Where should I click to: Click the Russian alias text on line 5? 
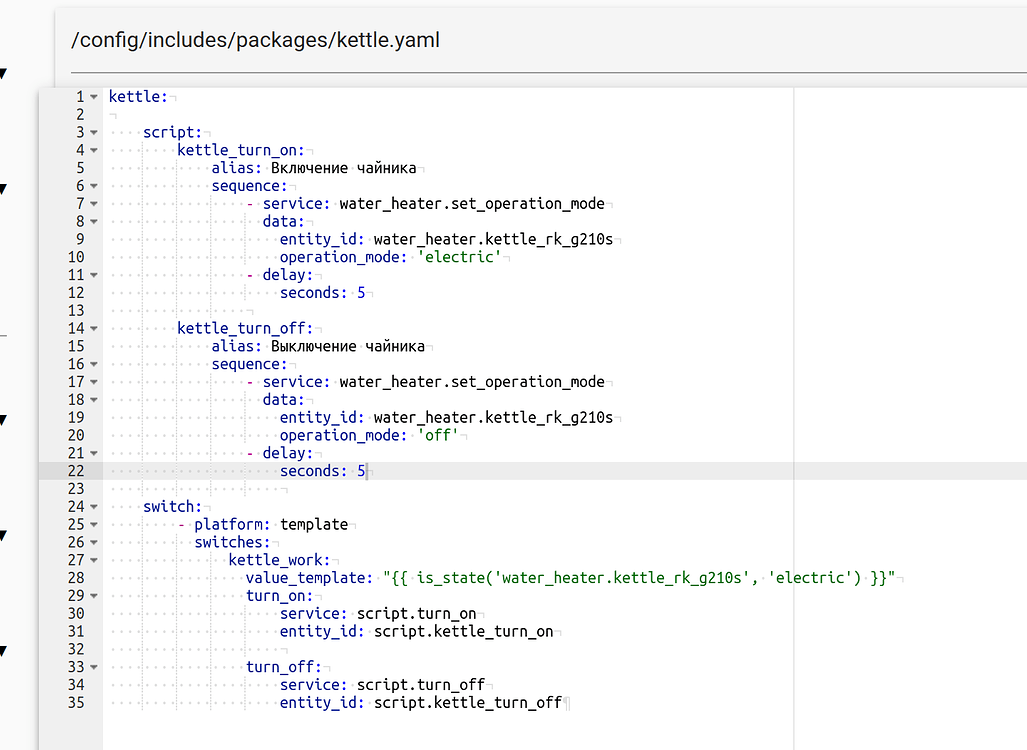pyautogui.click(x=343, y=168)
